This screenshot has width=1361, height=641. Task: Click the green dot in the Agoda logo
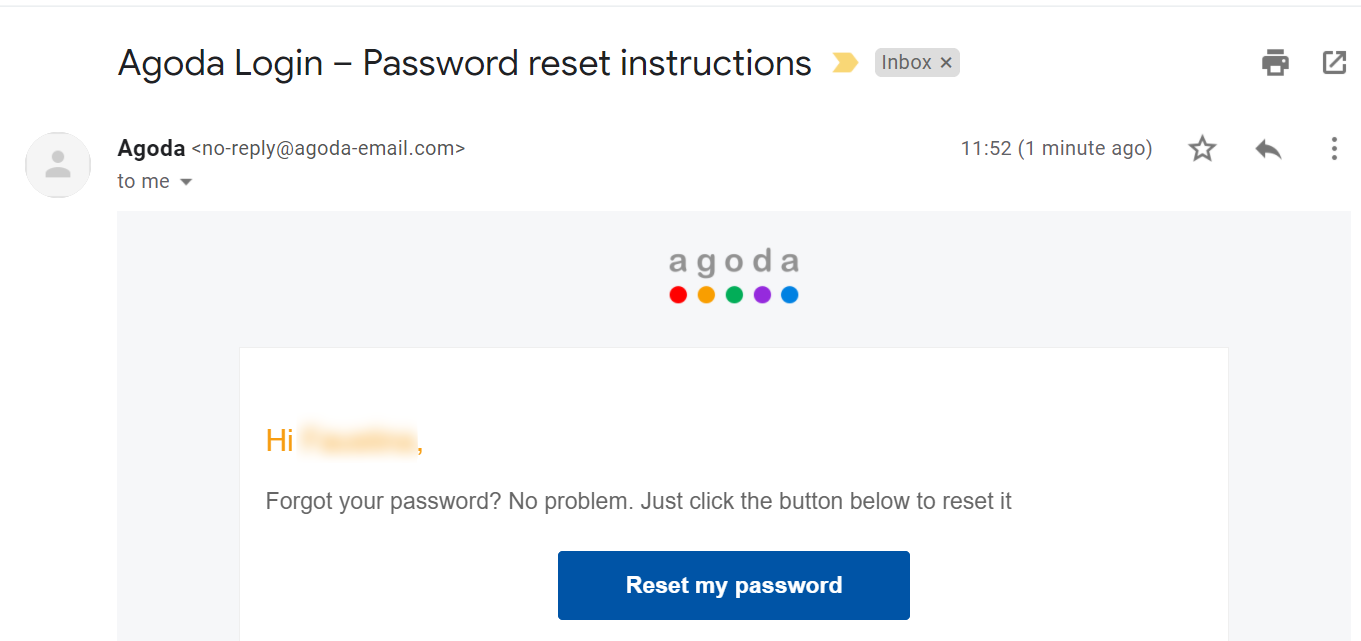[x=734, y=295]
